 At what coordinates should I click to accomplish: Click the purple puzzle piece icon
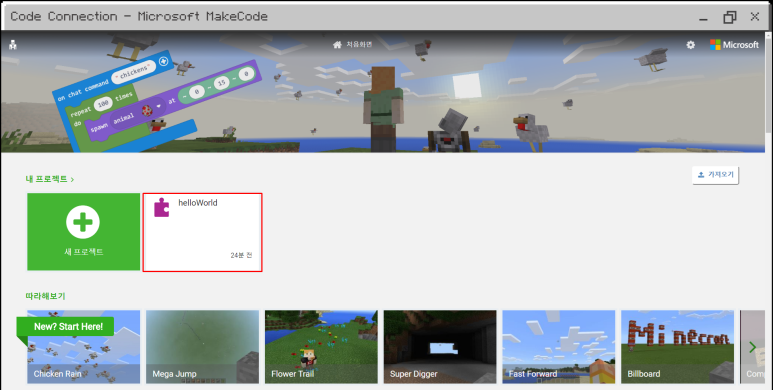tap(162, 208)
